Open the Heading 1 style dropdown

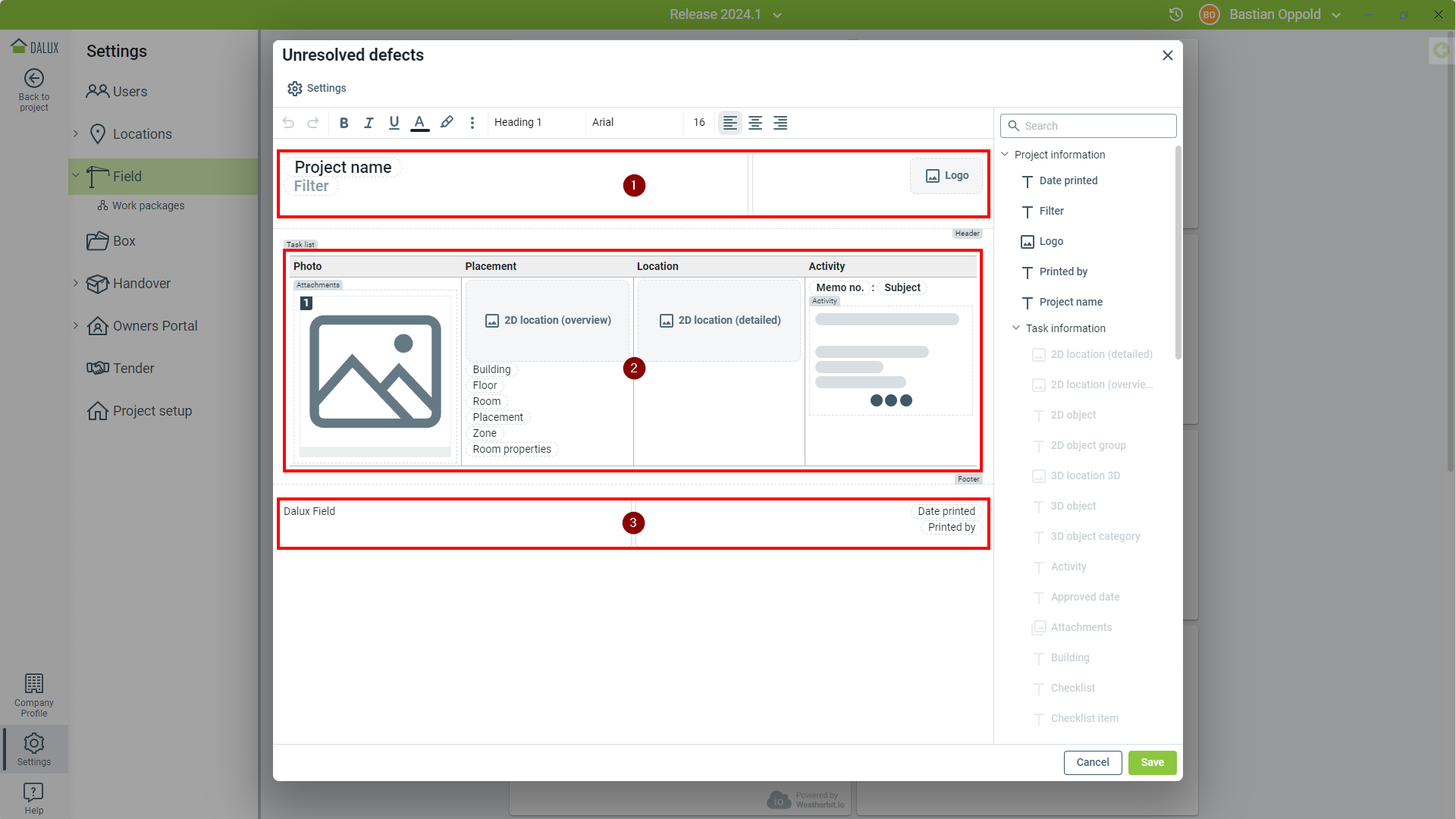[x=535, y=123]
